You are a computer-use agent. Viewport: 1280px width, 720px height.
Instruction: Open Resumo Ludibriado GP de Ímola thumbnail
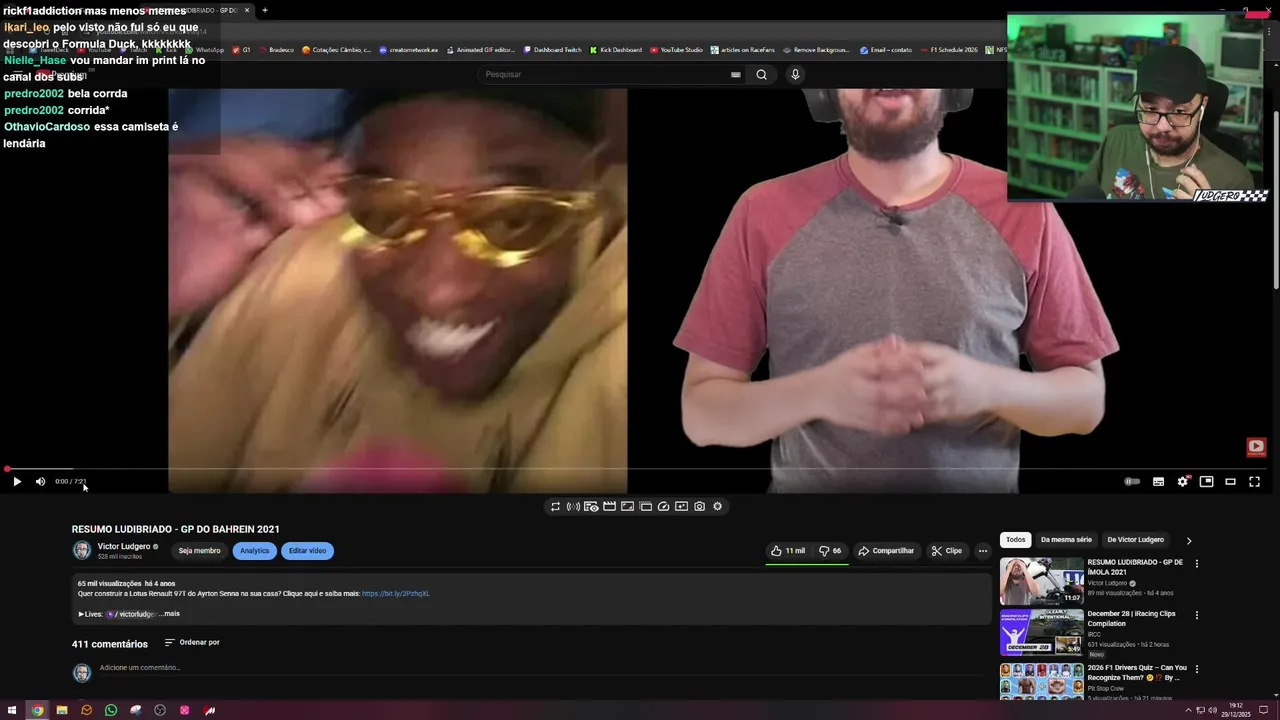point(1041,581)
